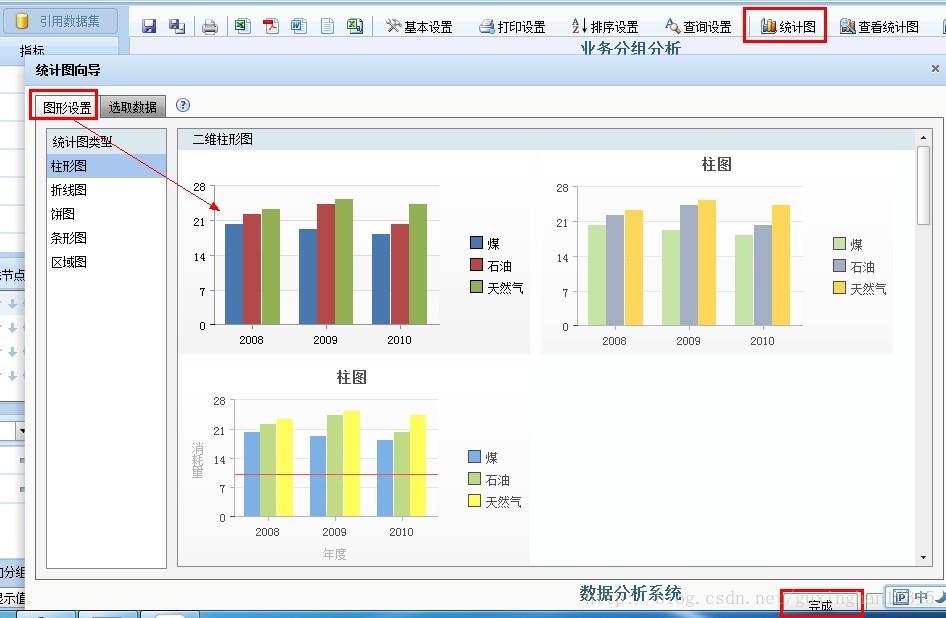Export report to PDF icon
The width and height of the screenshot is (946, 618).
271,26
